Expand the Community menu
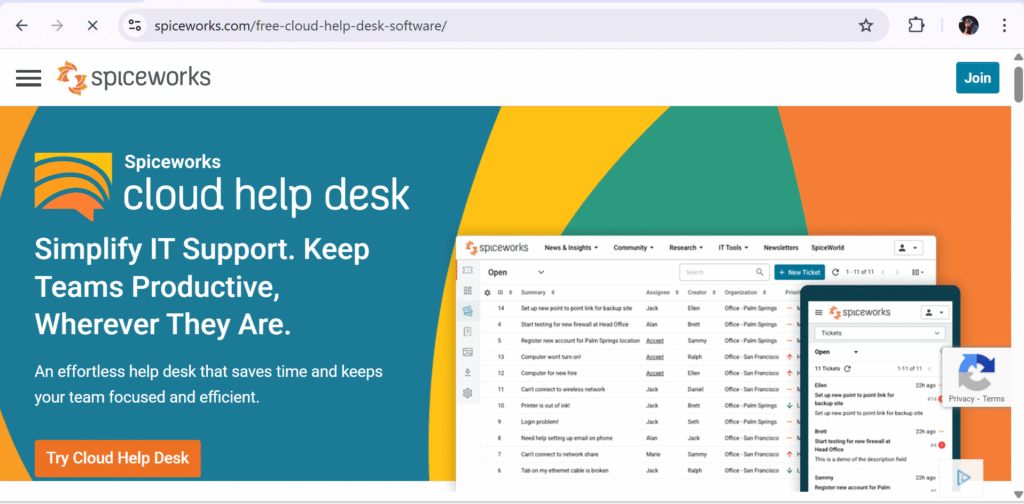This screenshot has width=1024, height=504. [633, 248]
